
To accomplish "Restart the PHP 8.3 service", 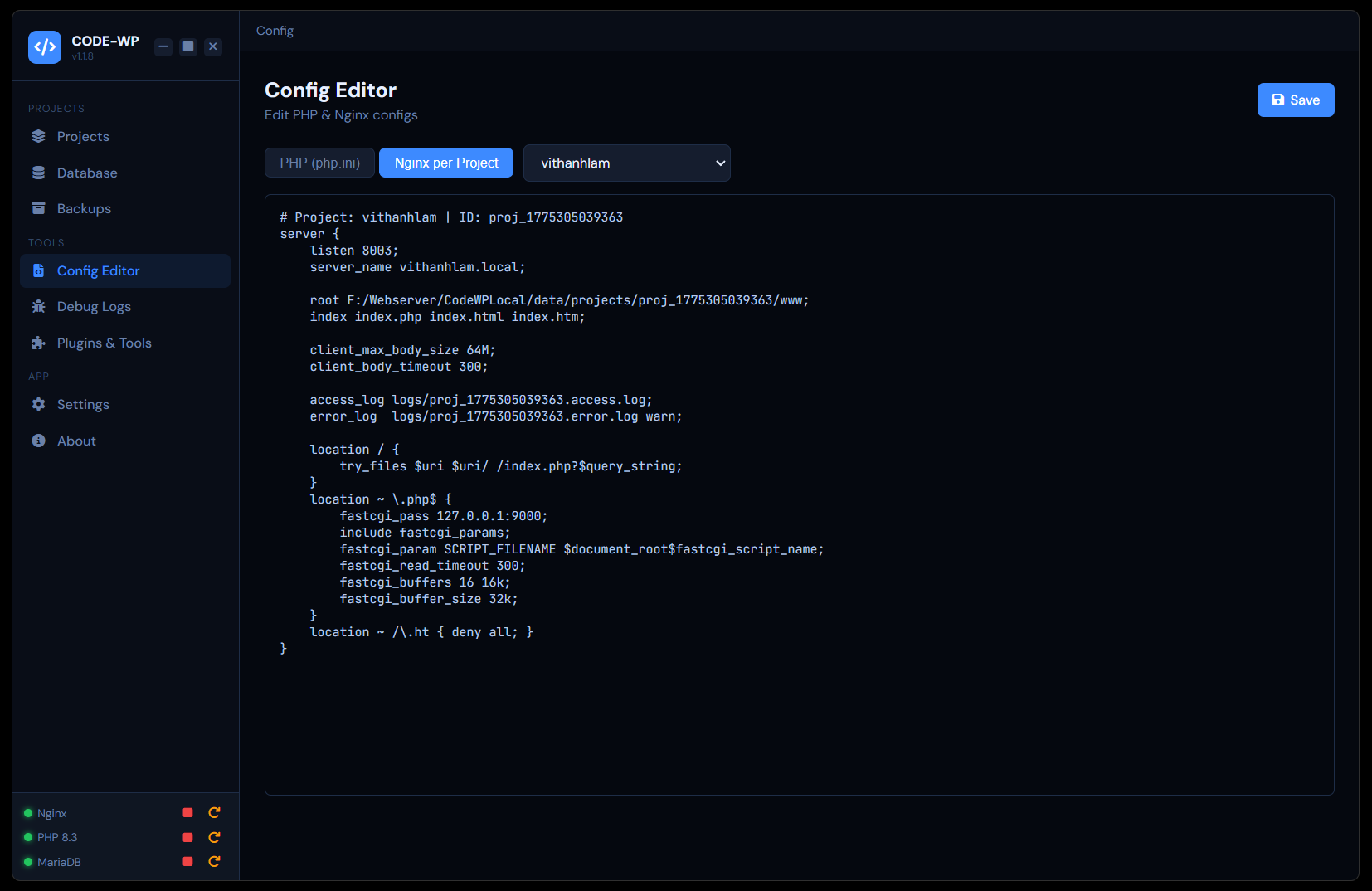I will (214, 837).
